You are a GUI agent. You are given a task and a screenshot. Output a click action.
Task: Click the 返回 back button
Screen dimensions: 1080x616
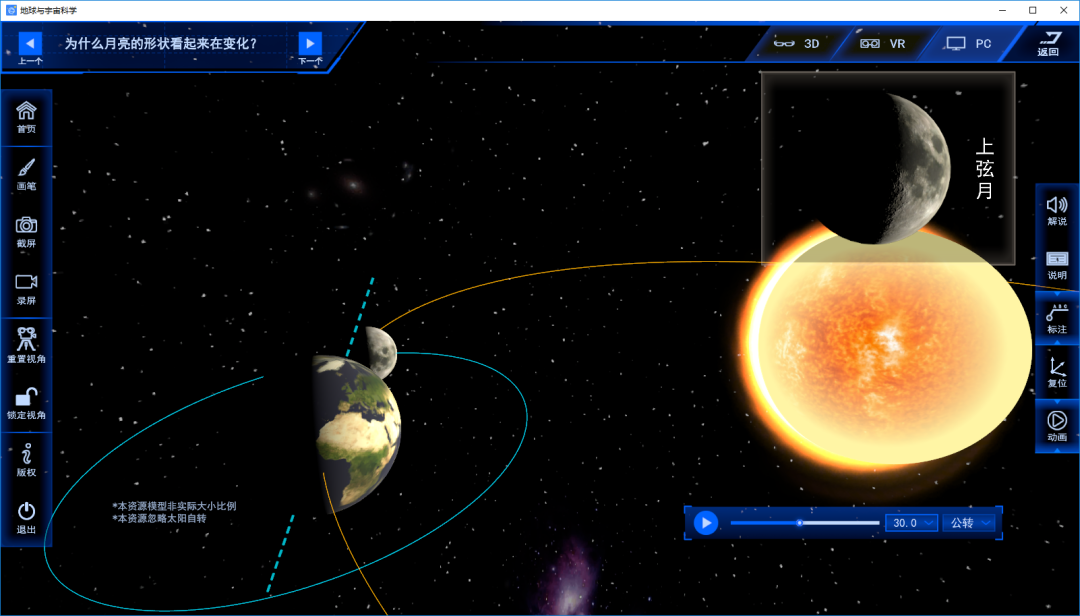(x=1048, y=43)
